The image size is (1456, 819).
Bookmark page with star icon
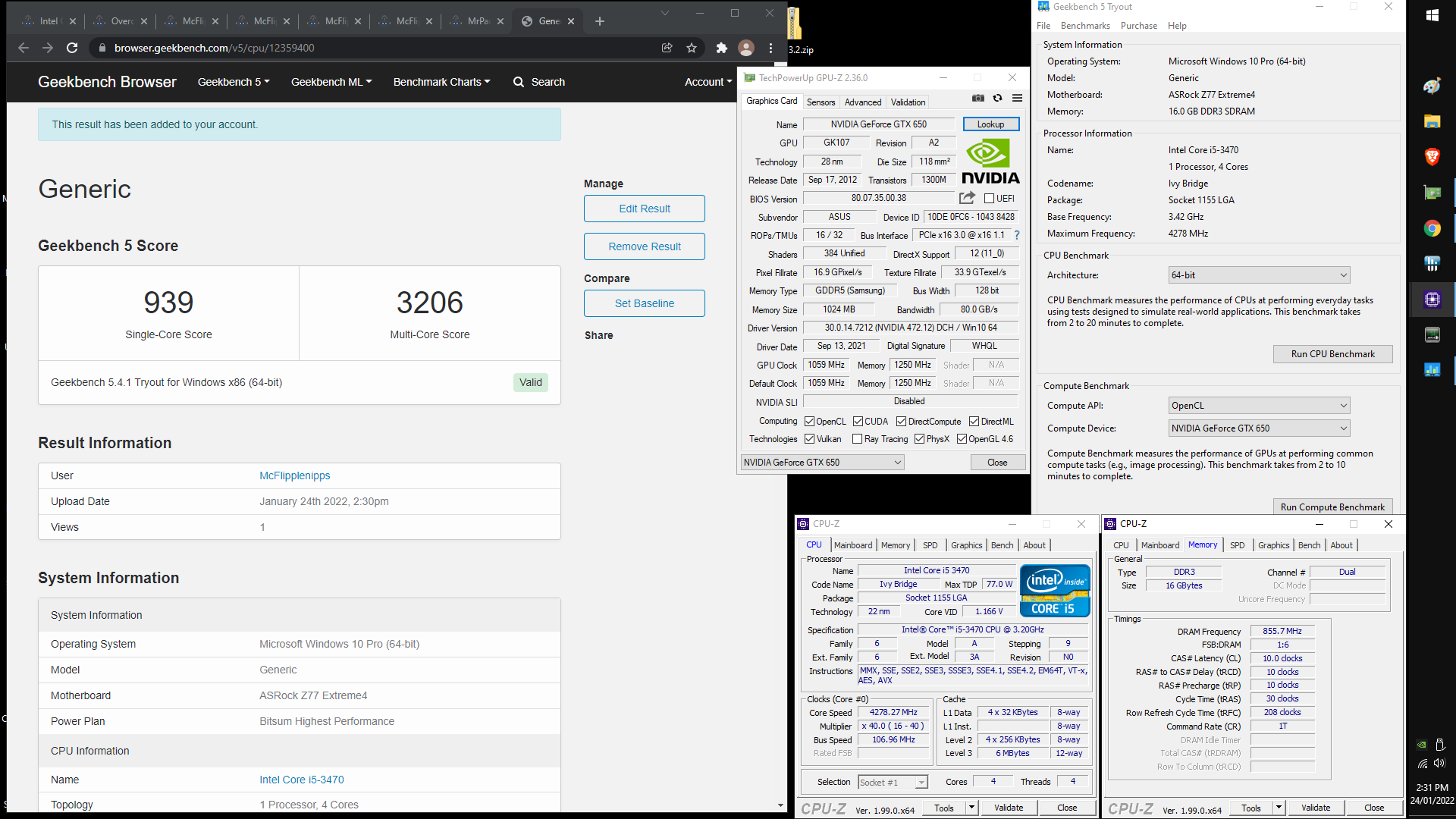692,48
